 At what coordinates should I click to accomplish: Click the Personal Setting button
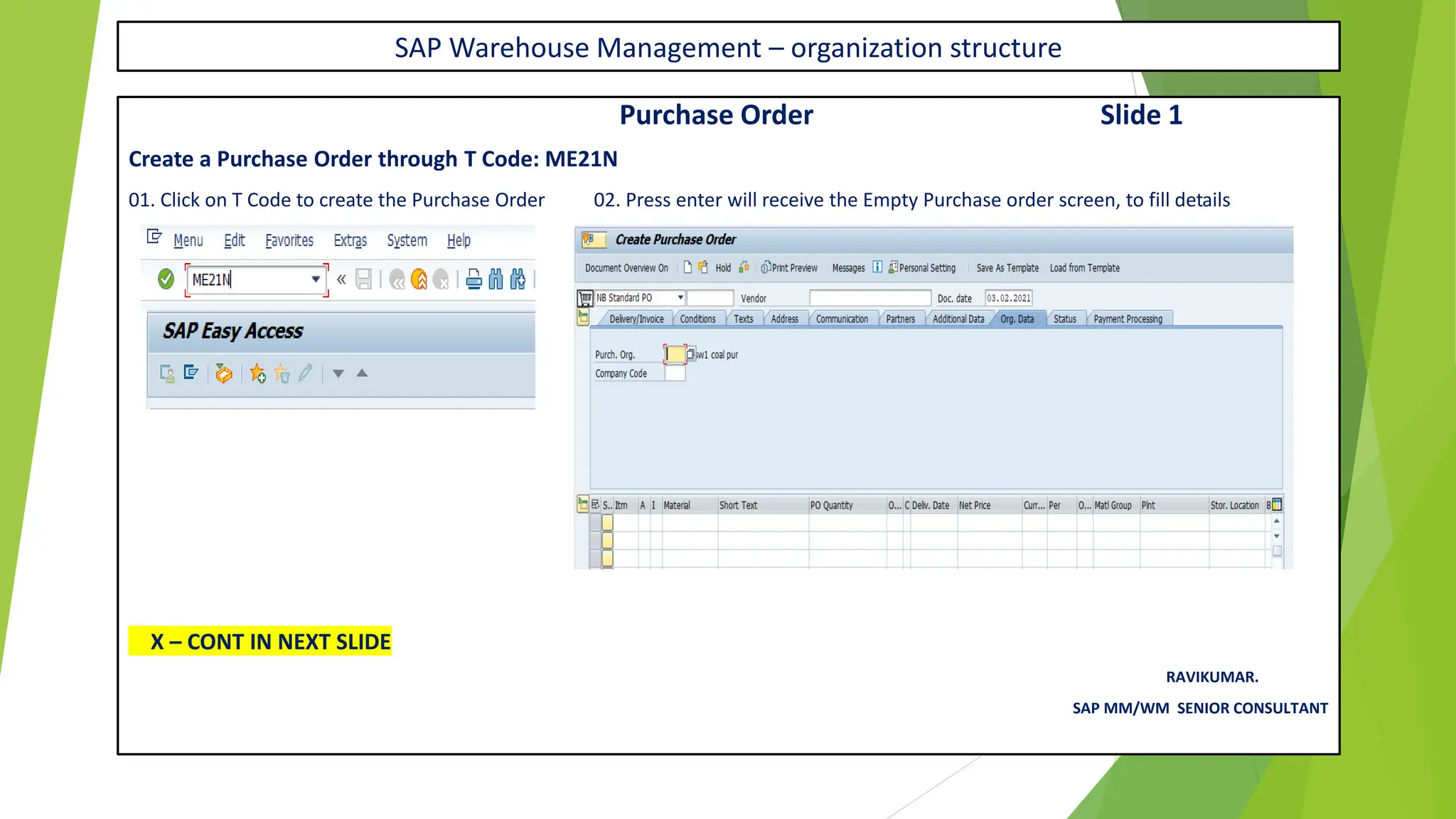(922, 268)
